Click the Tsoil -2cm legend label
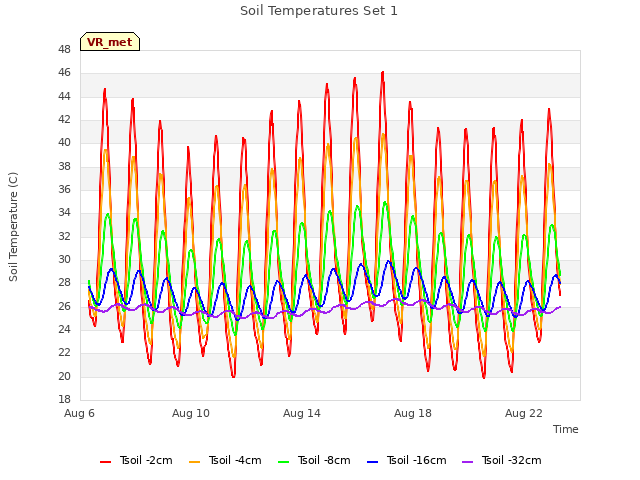This screenshot has height=480, width=640. pos(146,460)
